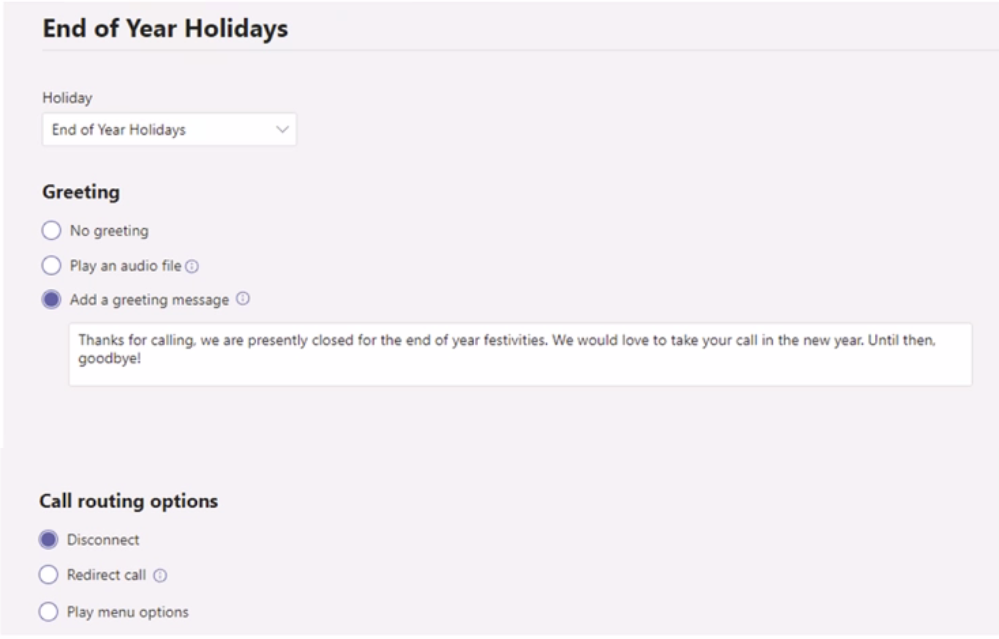The width and height of the screenshot is (999, 639).
Task: Click the No greeting label text
Action: point(109,231)
